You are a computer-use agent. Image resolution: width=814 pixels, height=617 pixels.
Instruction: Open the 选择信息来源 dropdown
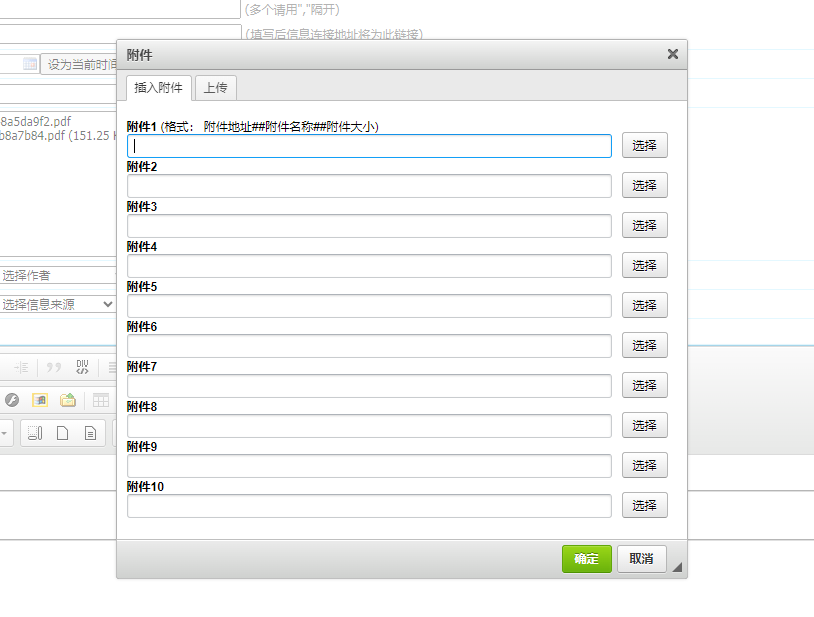57,305
